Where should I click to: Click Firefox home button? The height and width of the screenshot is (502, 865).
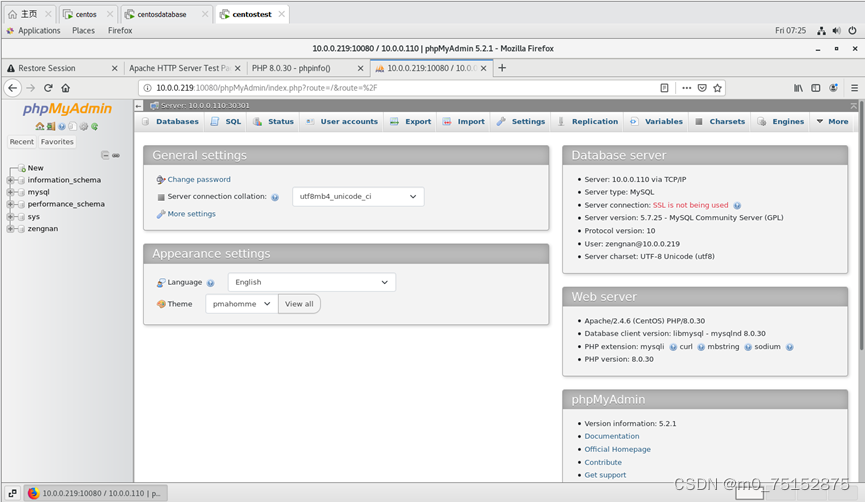point(66,88)
